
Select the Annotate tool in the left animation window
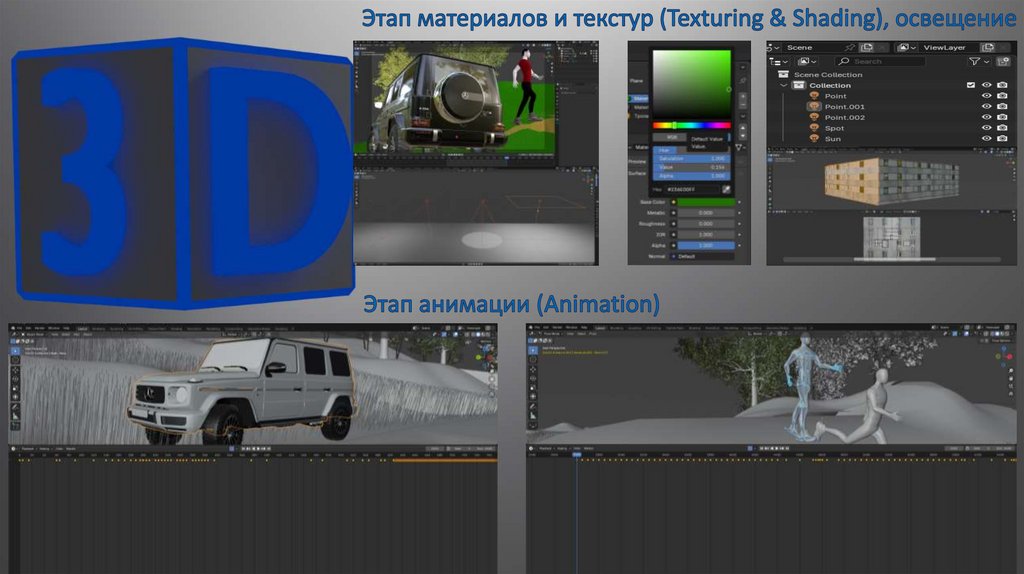click(x=16, y=407)
